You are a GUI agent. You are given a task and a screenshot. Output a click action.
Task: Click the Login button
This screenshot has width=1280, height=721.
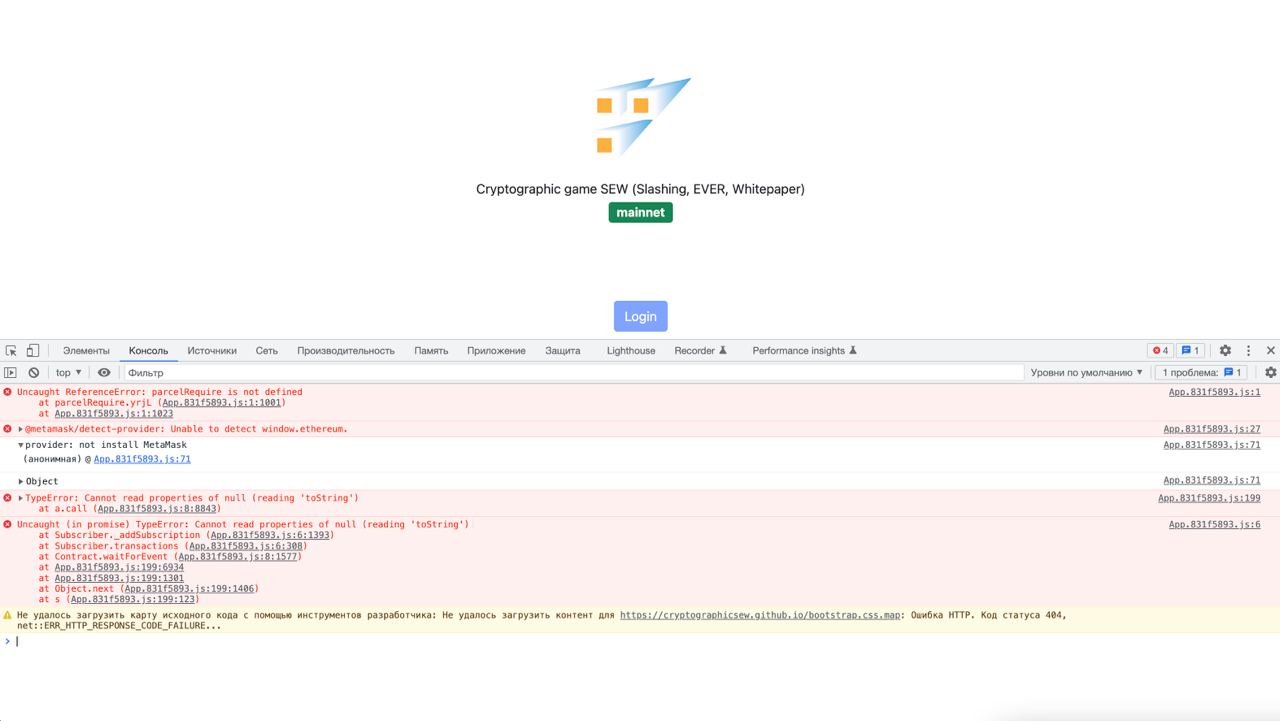(x=640, y=316)
